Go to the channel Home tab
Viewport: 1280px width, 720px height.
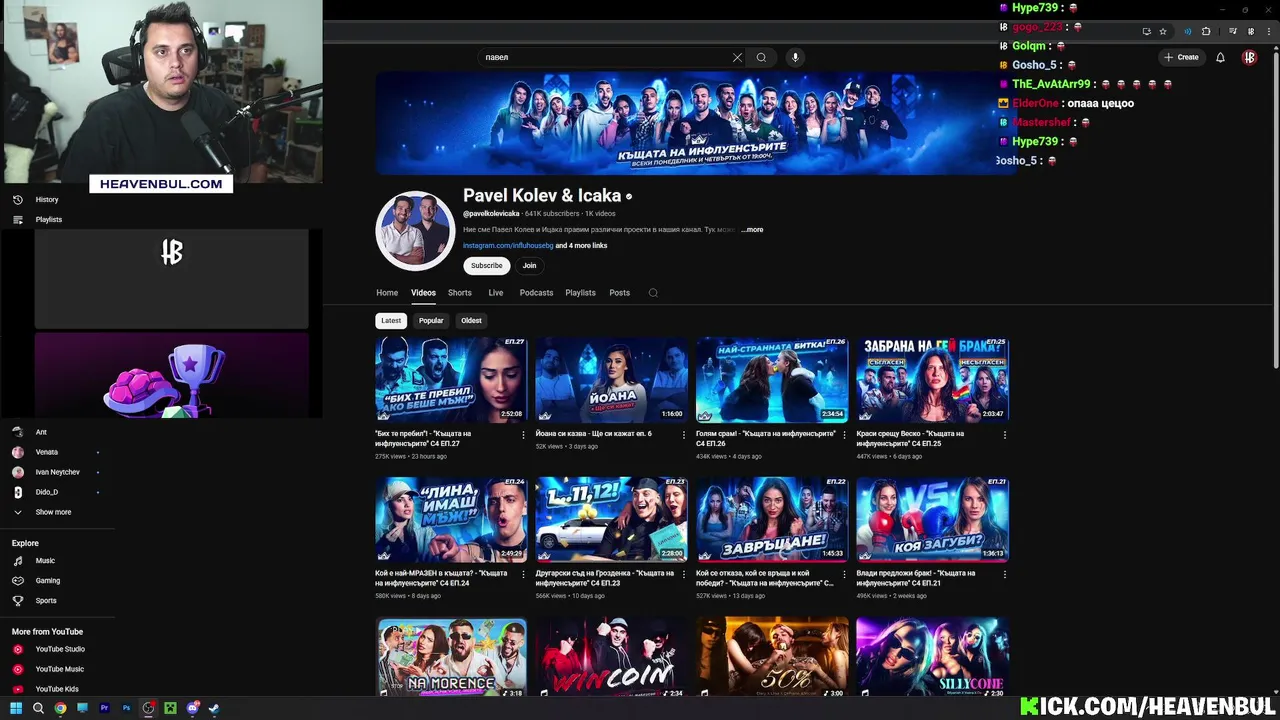click(x=387, y=293)
